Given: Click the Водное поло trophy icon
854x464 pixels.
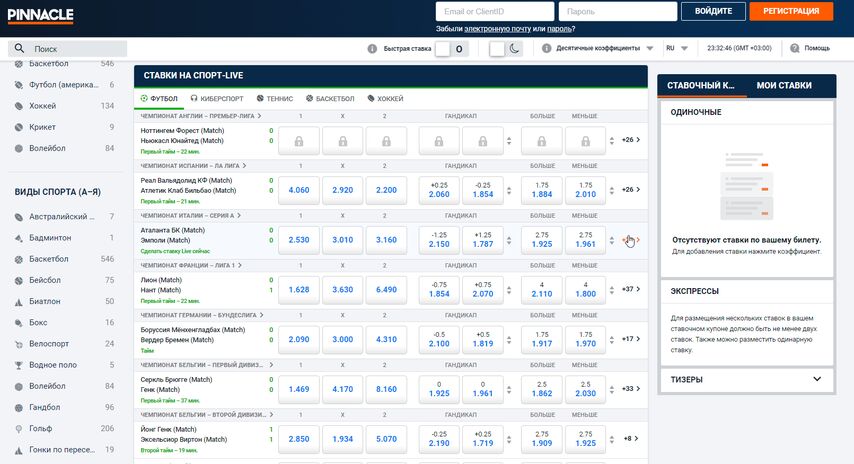Looking at the screenshot, I should [x=19, y=365].
